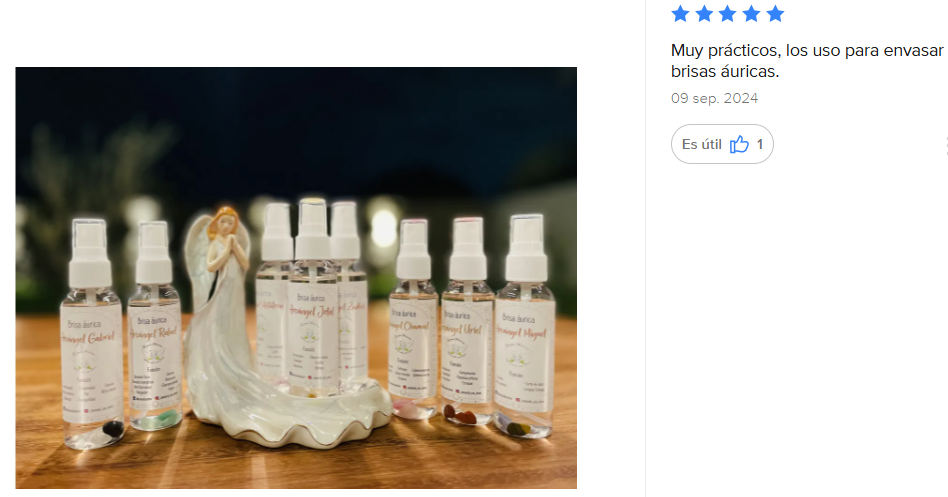The width and height of the screenshot is (948, 497).
Task: Click the first blue rating star
Action: click(x=680, y=14)
